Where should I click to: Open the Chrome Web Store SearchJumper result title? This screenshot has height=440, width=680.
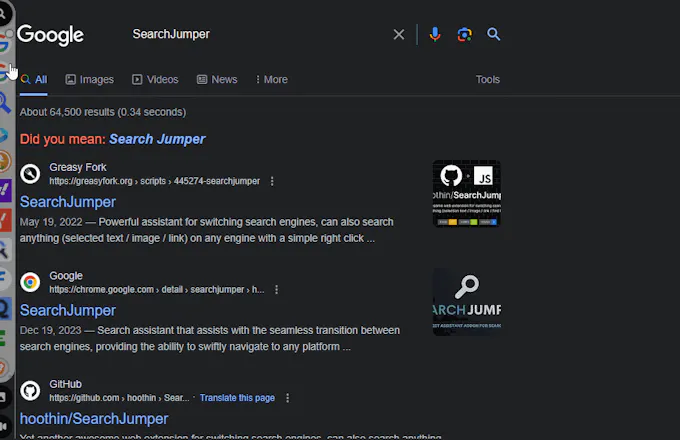(x=68, y=310)
